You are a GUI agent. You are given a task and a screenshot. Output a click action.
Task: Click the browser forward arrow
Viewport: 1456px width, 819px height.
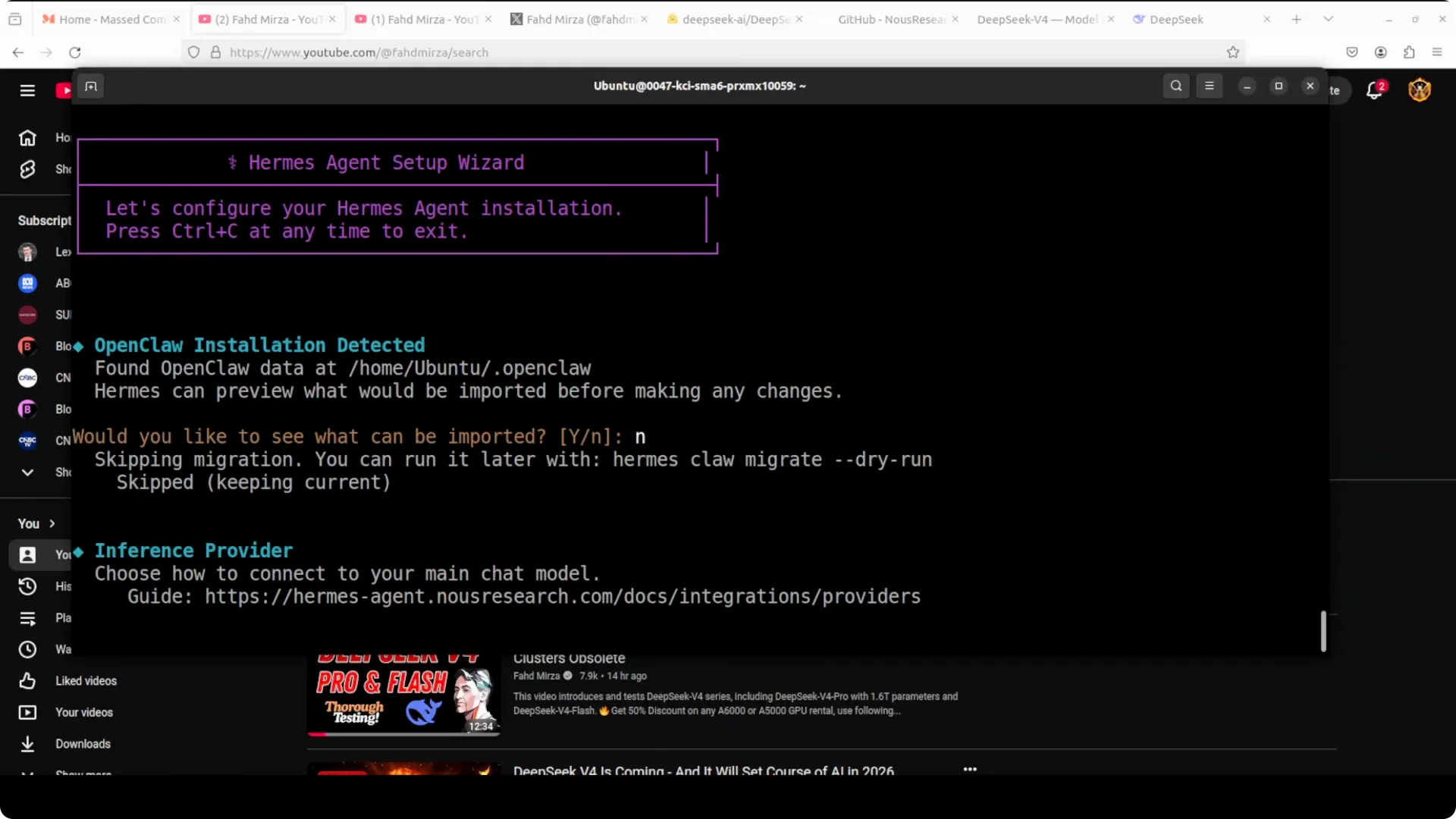coord(46,52)
